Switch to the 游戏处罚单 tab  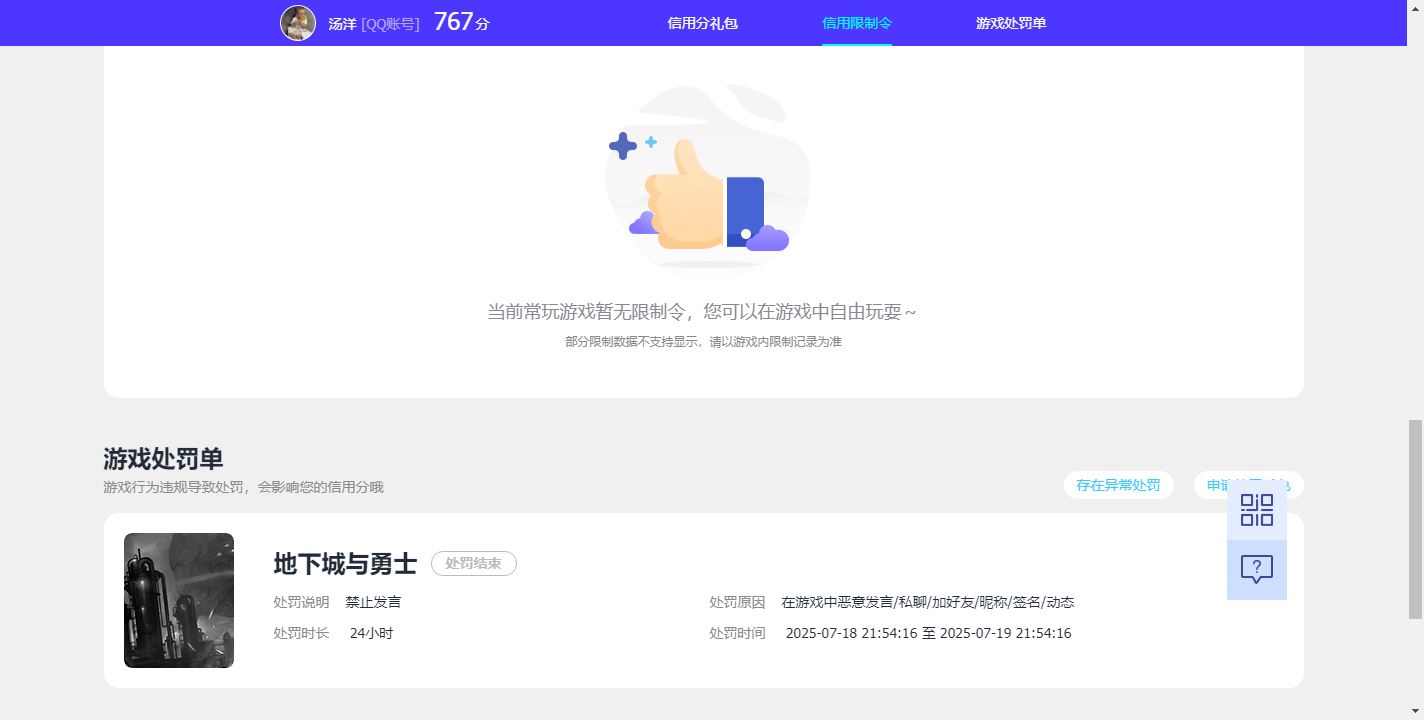click(1011, 23)
